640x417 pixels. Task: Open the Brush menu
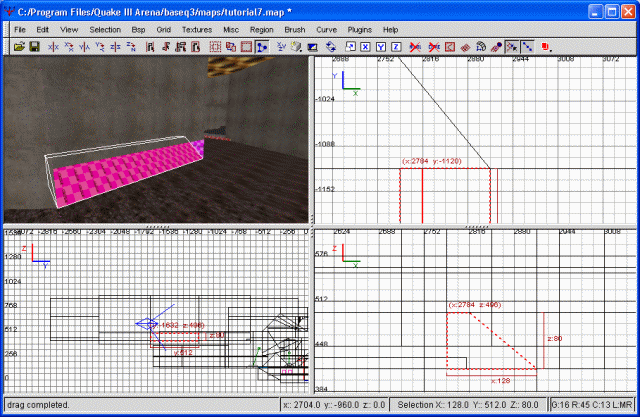click(295, 30)
